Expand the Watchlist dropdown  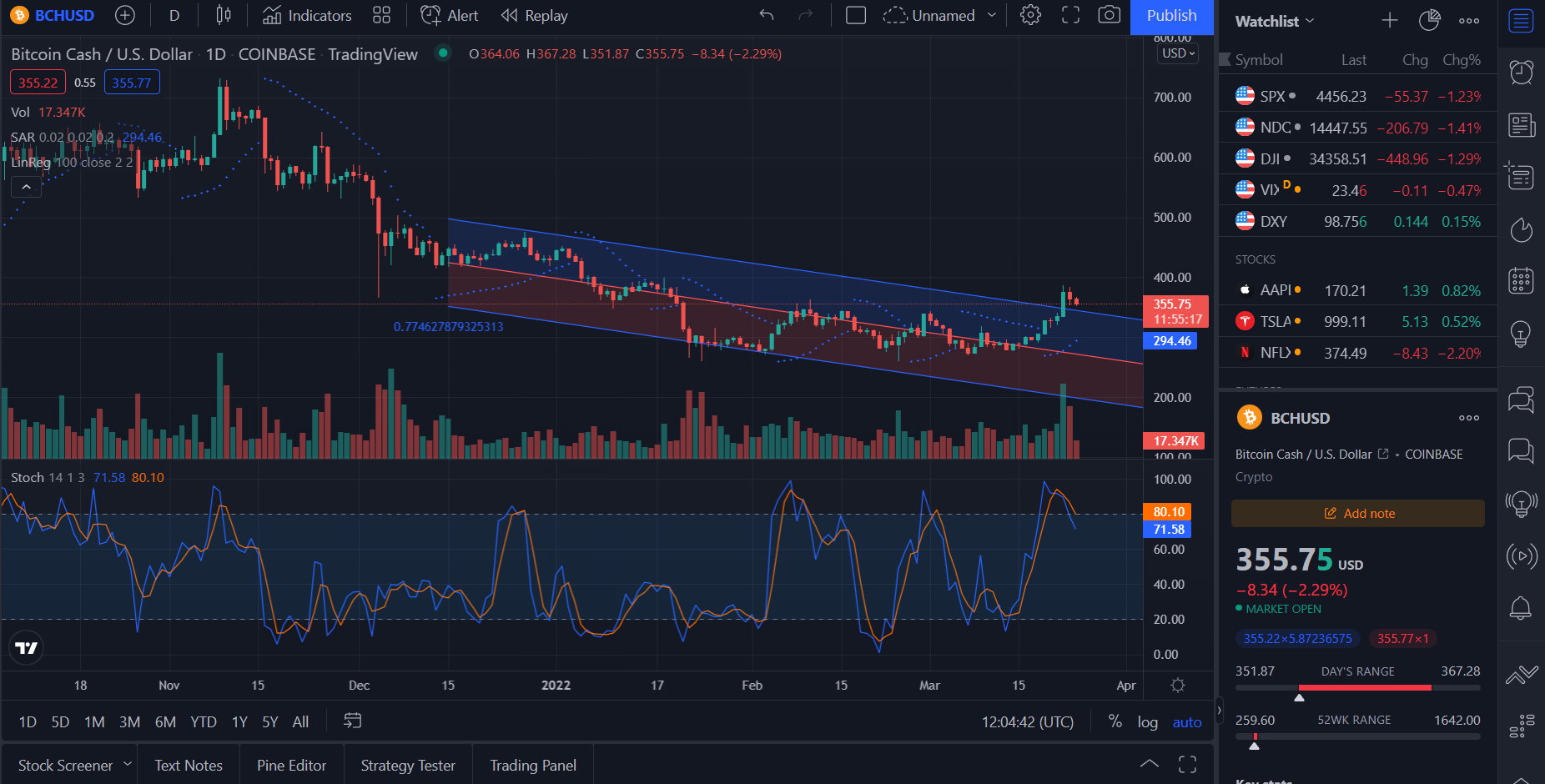[x=1274, y=21]
